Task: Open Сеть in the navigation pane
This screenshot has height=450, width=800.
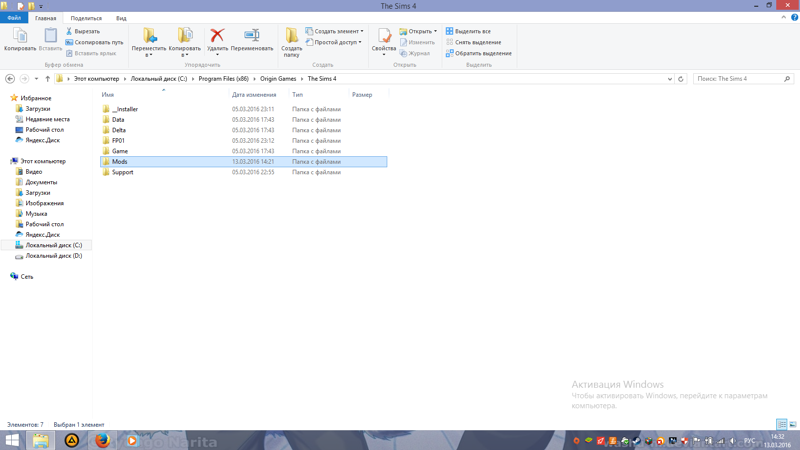Action: 21,277
